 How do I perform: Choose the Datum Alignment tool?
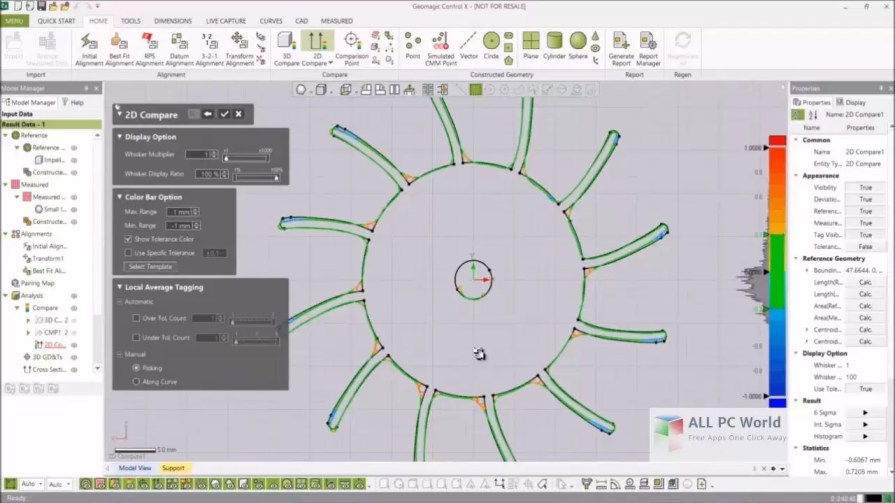[179, 49]
